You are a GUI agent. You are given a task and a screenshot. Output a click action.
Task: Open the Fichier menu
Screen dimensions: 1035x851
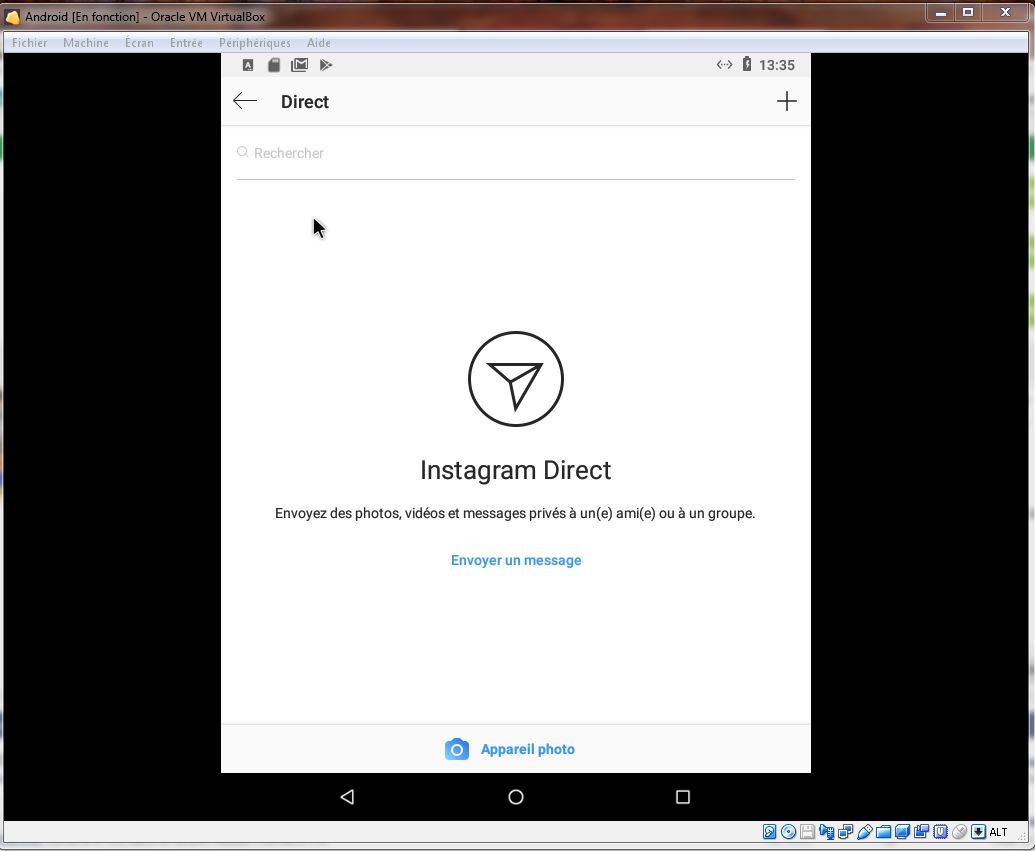pyautogui.click(x=30, y=43)
